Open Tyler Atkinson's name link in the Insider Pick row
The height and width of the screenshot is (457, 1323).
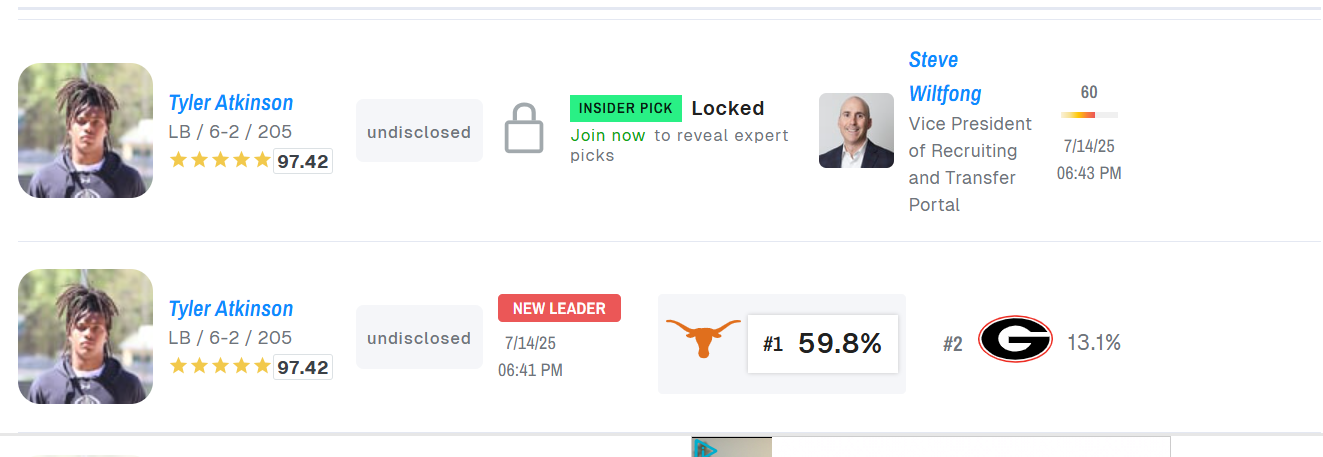[x=231, y=102]
